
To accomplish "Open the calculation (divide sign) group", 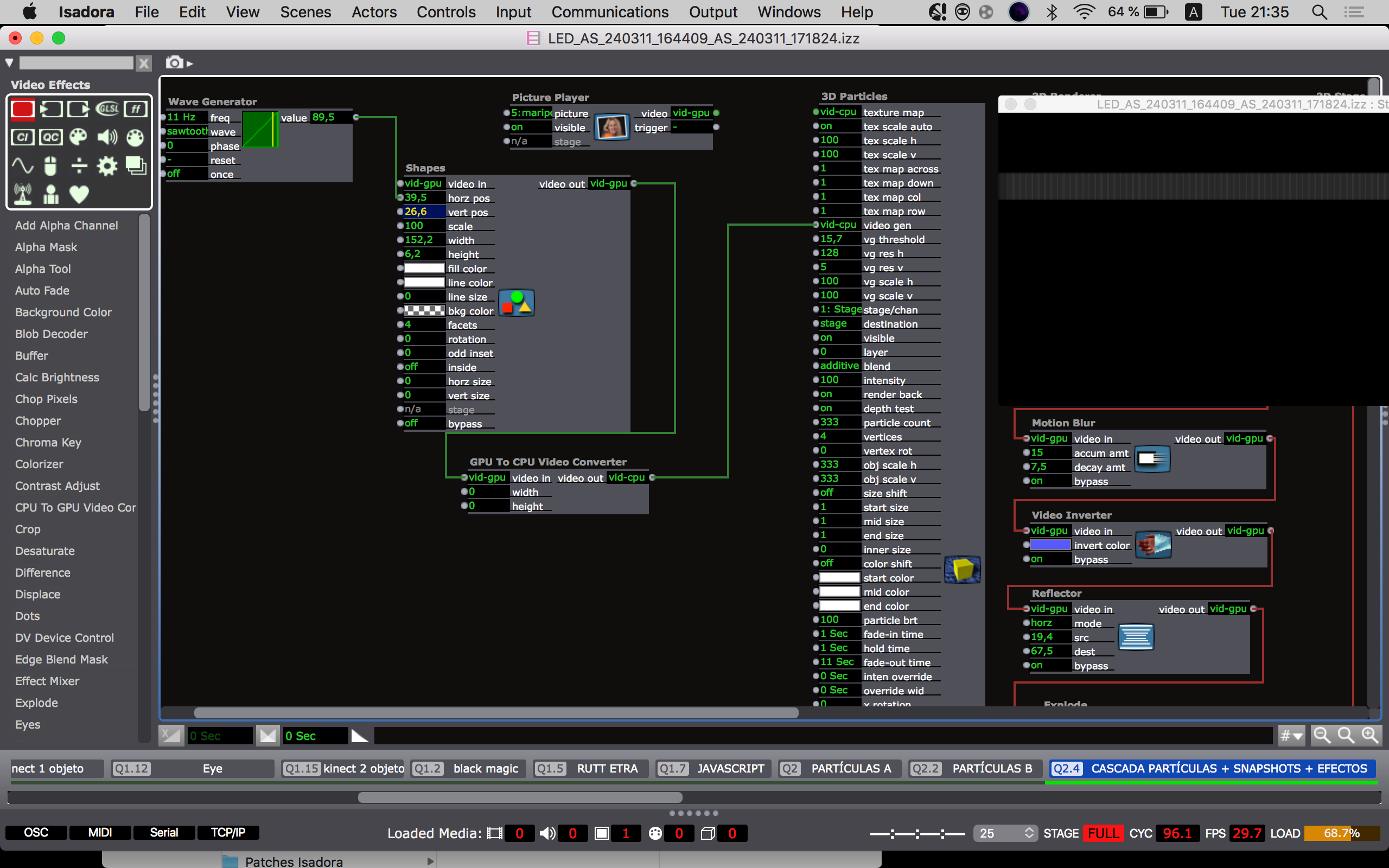I will click(x=79, y=166).
